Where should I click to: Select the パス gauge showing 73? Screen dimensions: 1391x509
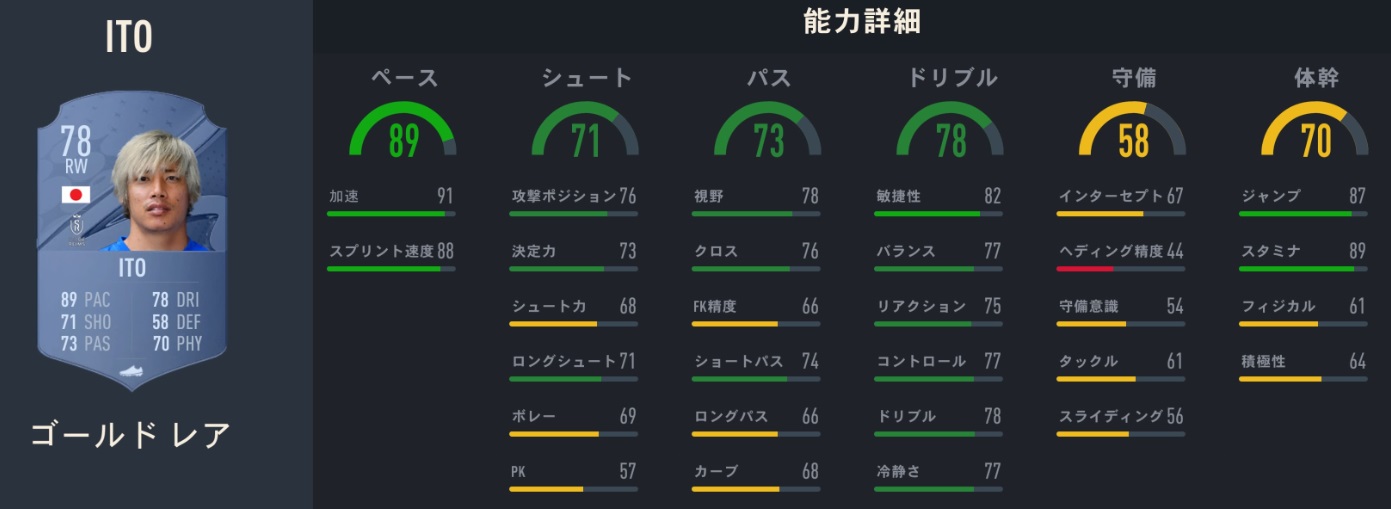[768, 132]
